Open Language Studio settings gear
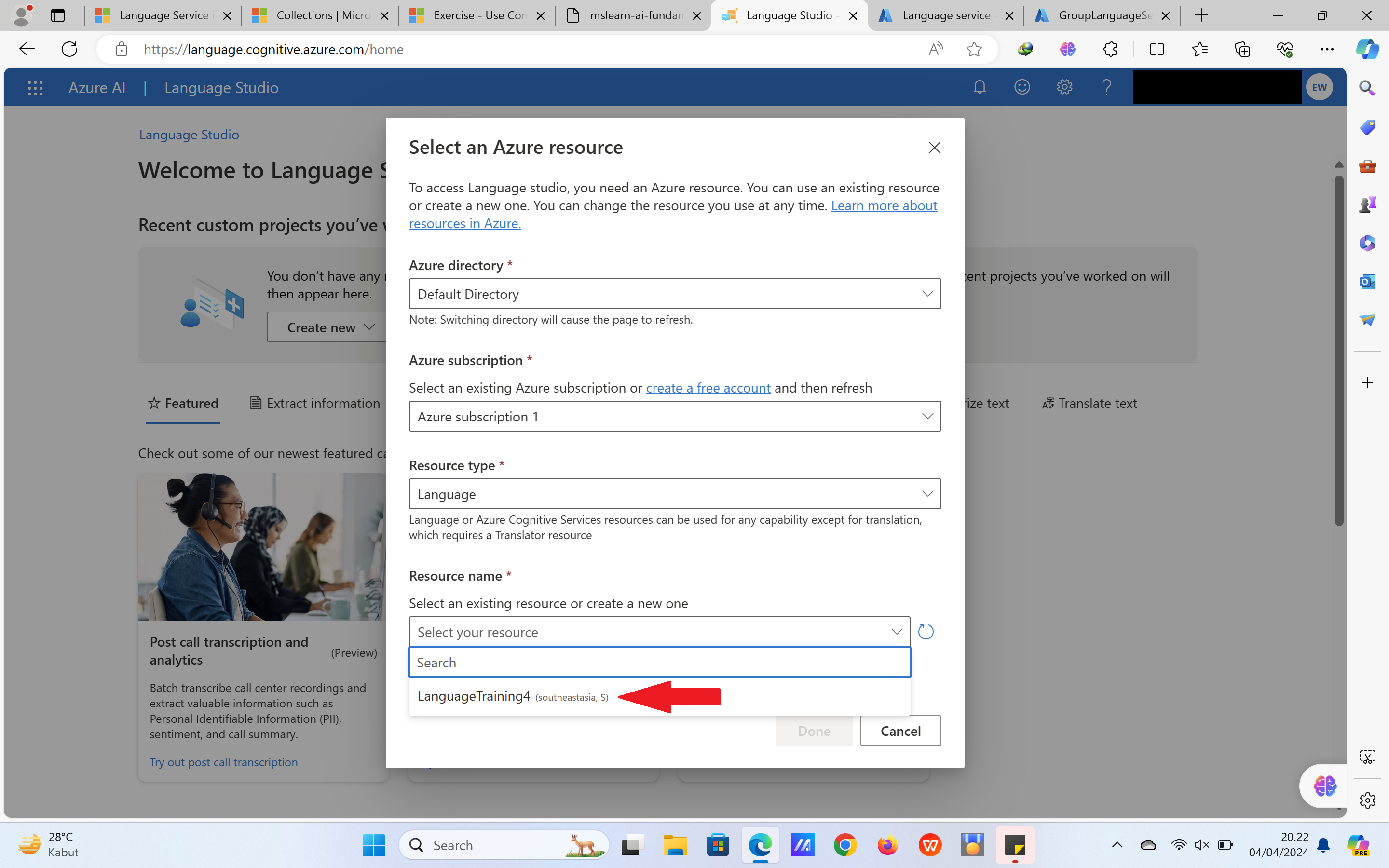 (1064, 87)
